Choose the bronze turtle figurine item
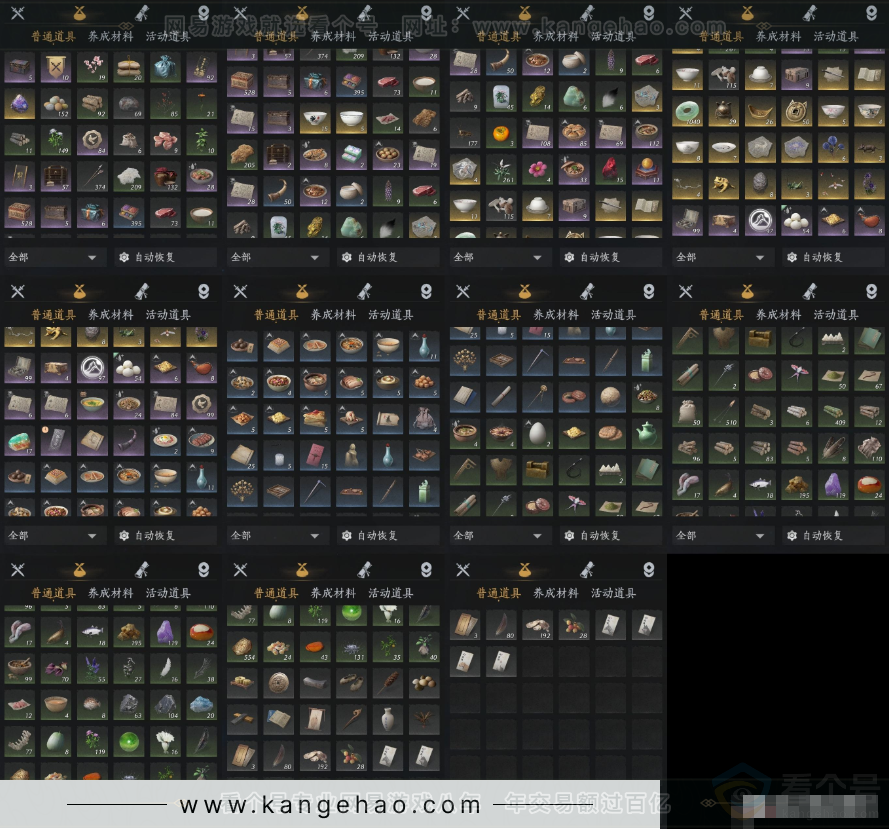The height and width of the screenshot is (829, 889). pos(724,112)
